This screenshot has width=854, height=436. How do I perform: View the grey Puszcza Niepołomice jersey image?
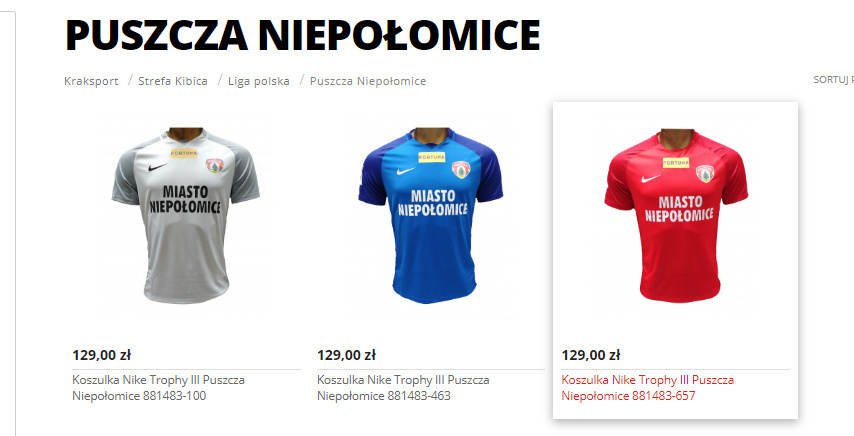click(186, 215)
